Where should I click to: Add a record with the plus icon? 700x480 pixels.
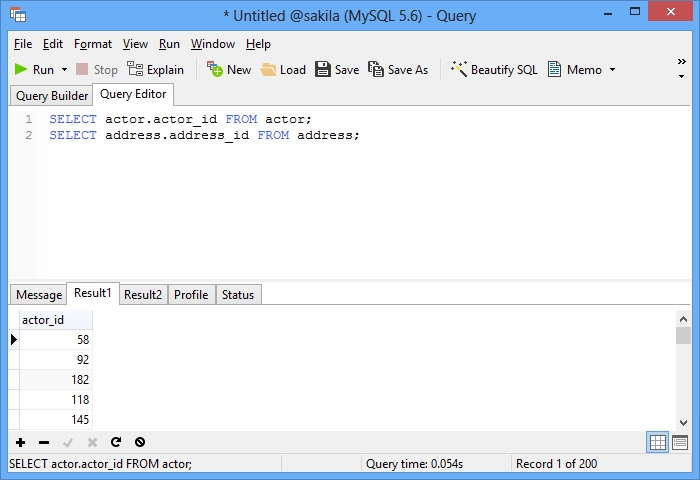[21, 442]
